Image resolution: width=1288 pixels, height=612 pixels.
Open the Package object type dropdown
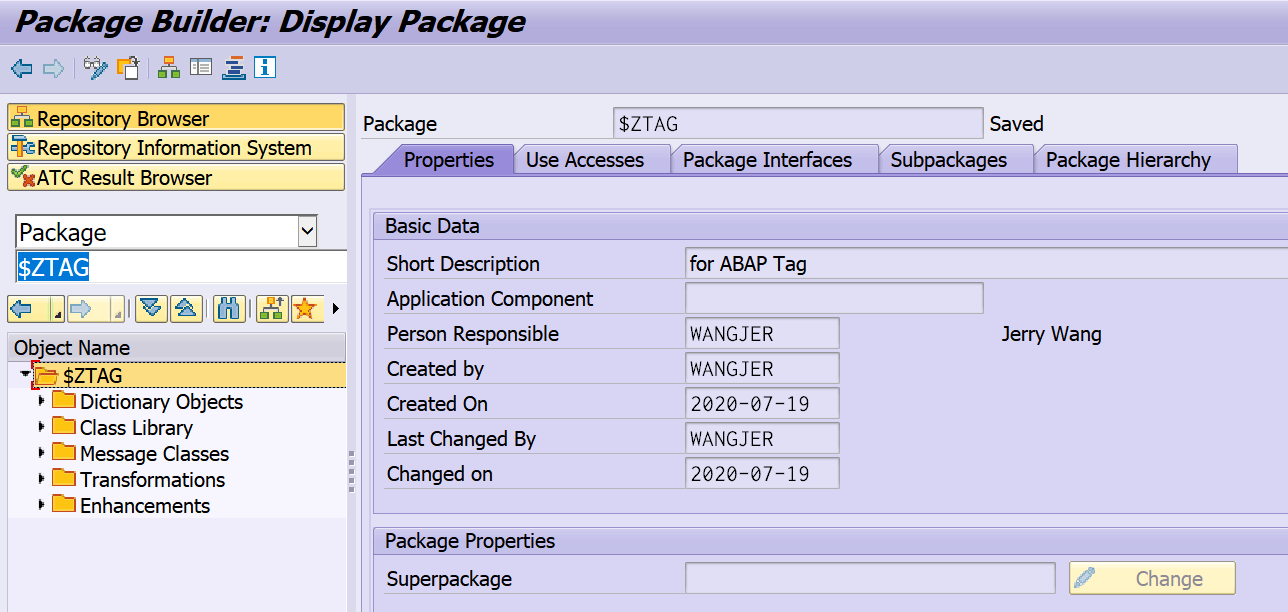point(307,233)
